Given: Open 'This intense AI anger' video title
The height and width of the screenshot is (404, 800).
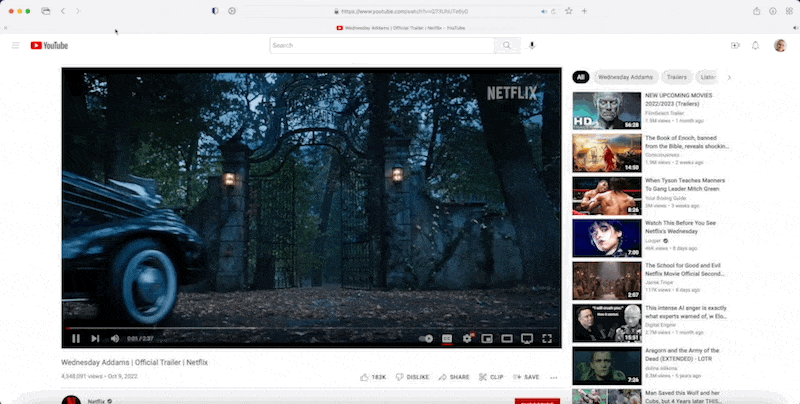Looking at the screenshot, I should (x=686, y=312).
